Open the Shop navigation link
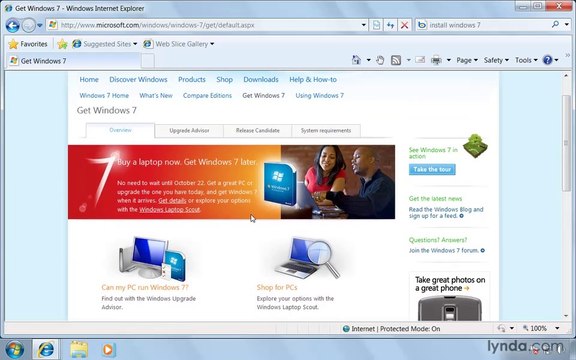The image size is (576, 360). (224, 79)
